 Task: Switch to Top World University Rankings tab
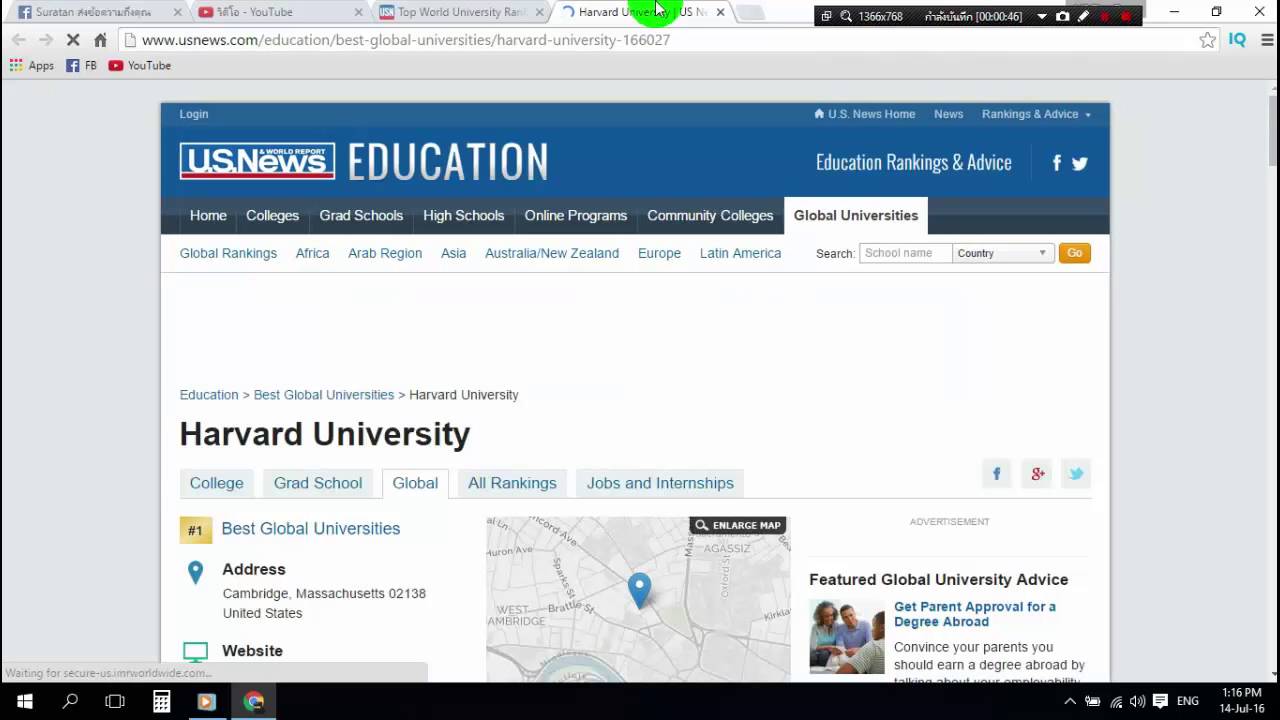(460, 12)
